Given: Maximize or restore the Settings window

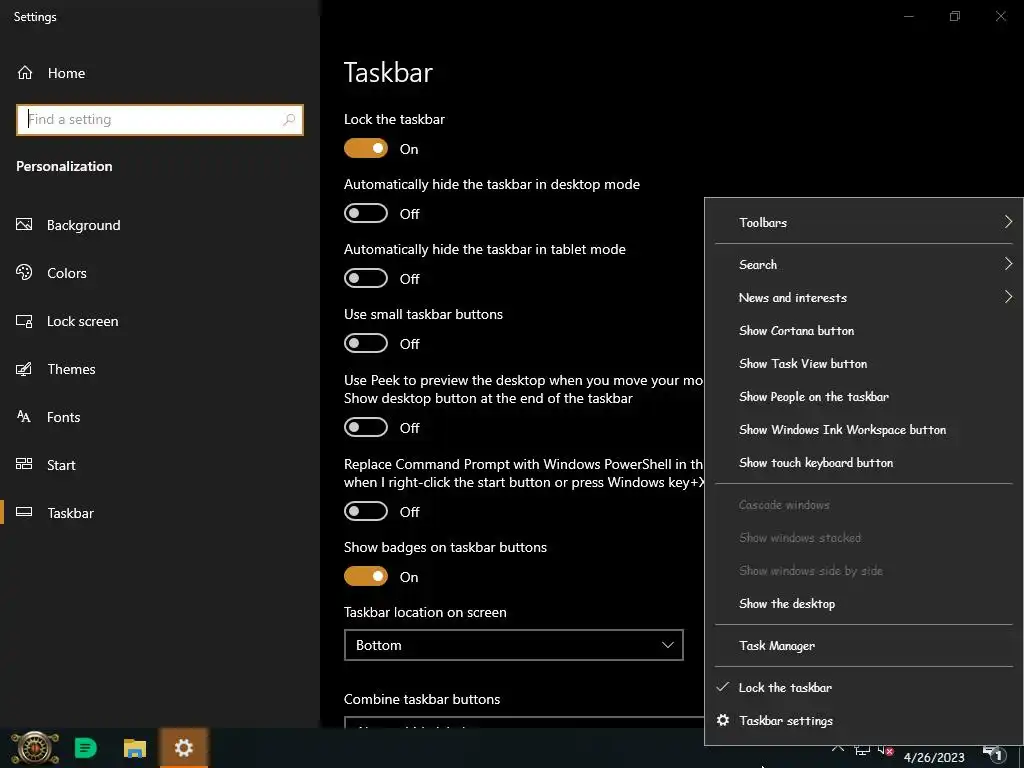Looking at the screenshot, I should (955, 16).
